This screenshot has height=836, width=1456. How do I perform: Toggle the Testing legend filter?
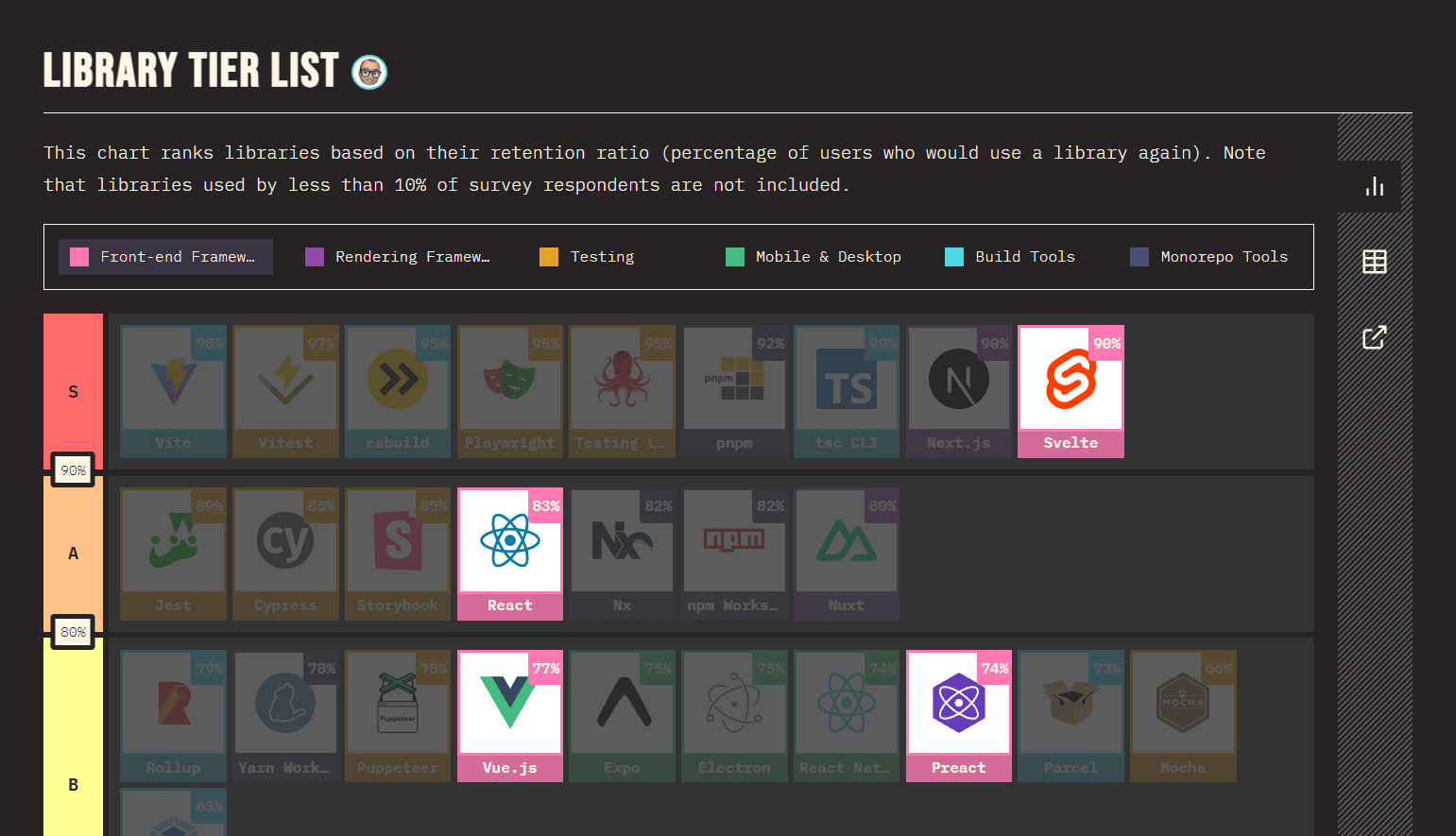pos(587,257)
